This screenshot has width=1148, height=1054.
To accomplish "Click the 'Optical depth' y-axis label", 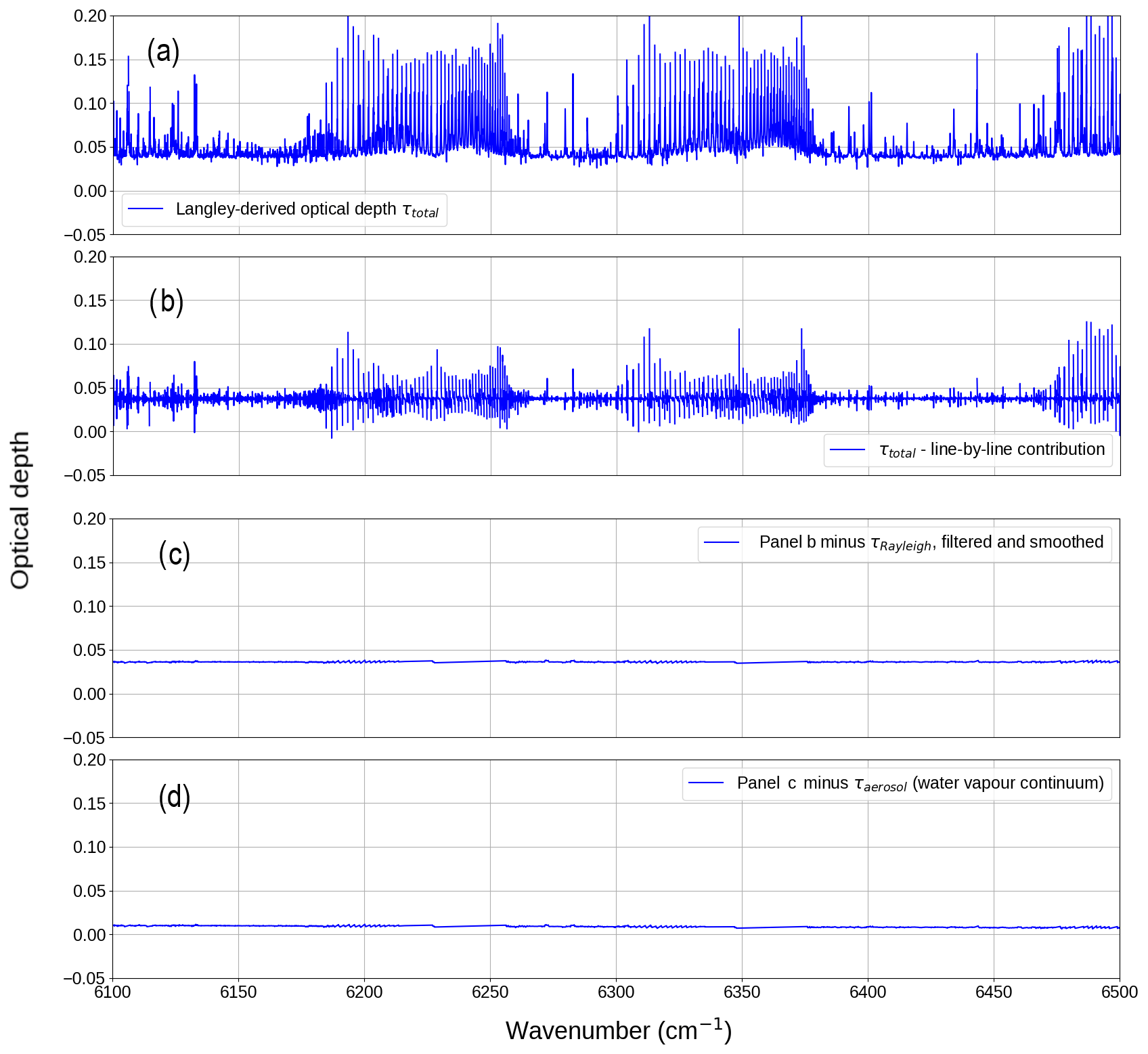I will (x=20, y=510).
